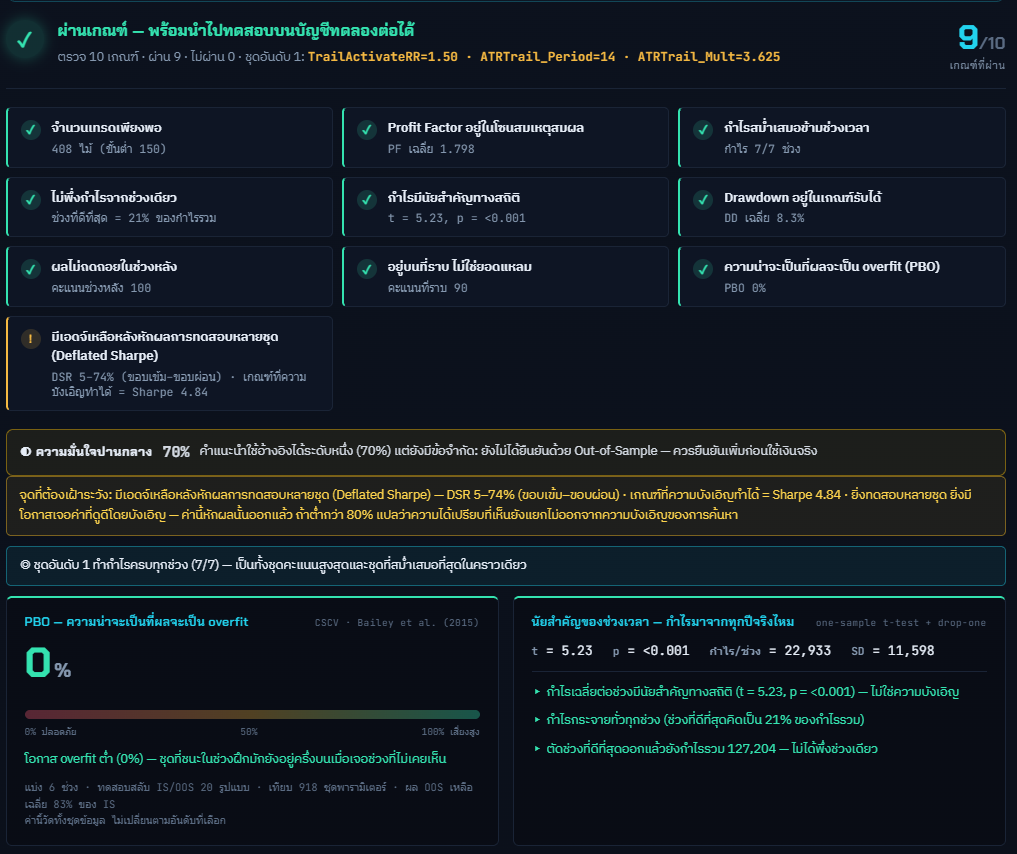The height and width of the screenshot is (854, 1017).
Task: Click the 9/10 score at top right
Action: click(x=981, y=39)
